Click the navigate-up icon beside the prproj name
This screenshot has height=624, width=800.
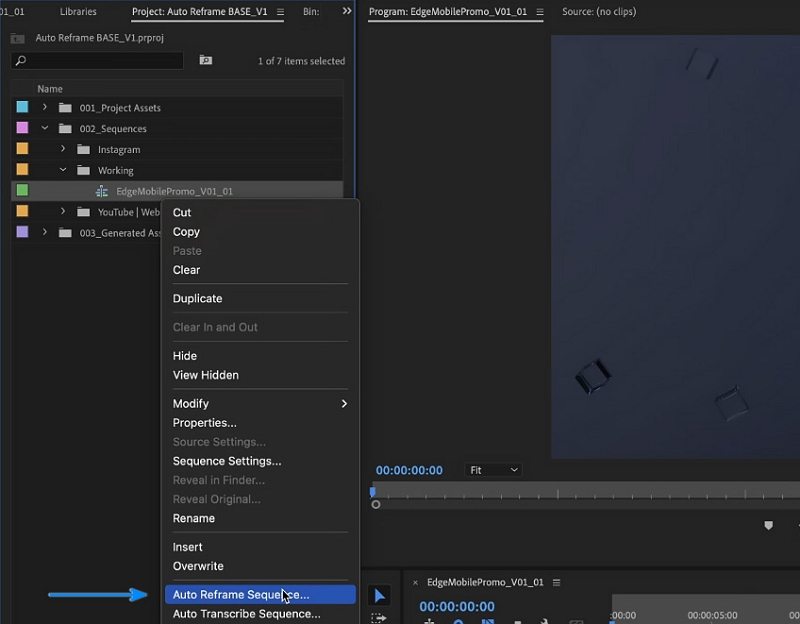15,37
